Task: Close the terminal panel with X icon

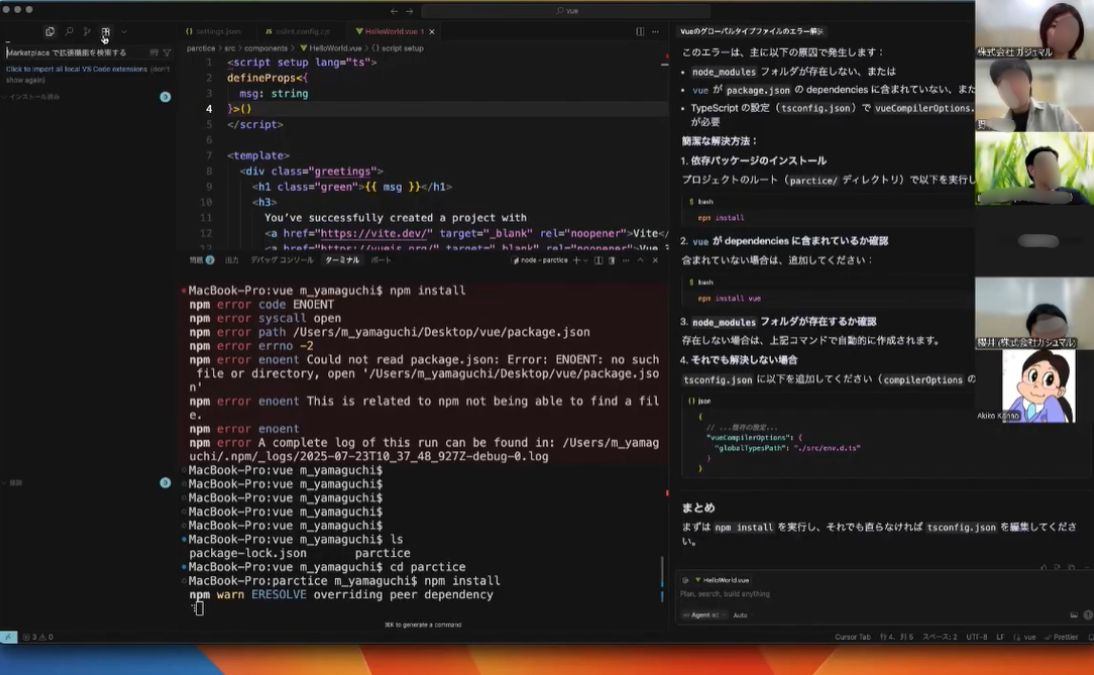Action: 655,260
